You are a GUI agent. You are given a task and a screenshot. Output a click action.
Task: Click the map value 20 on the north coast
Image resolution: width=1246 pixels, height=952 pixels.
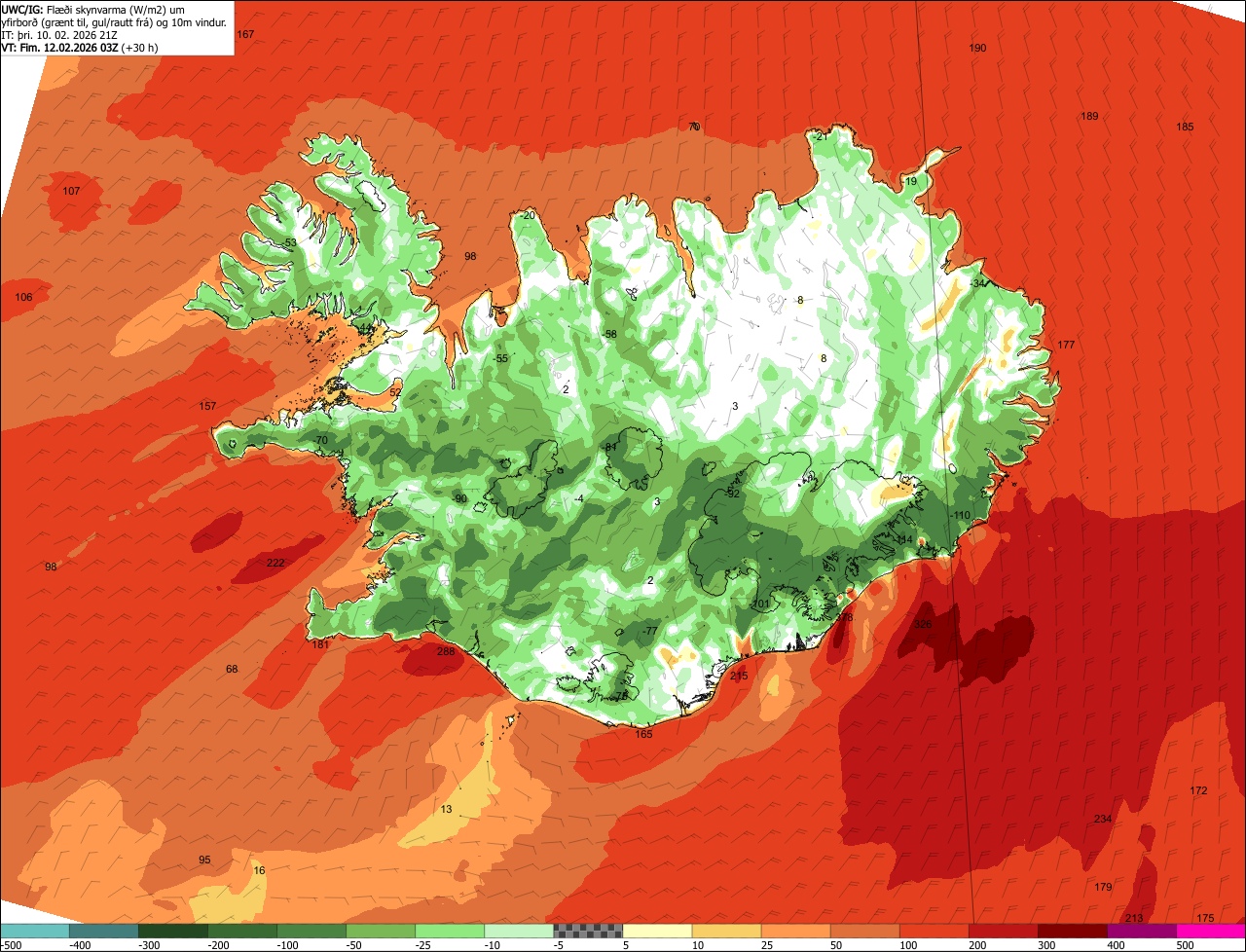(x=530, y=215)
